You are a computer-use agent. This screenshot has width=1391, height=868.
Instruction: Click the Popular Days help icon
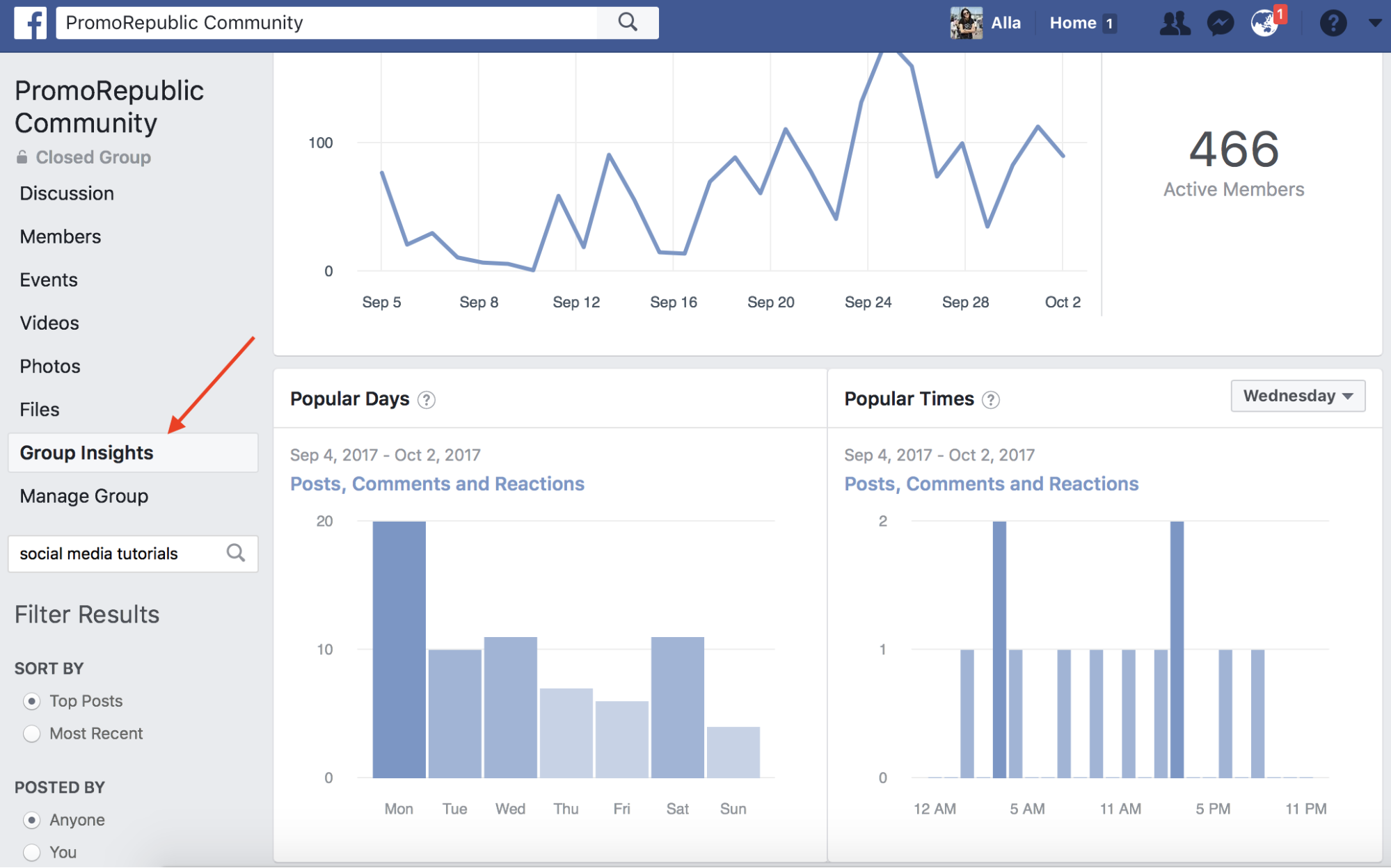tap(426, 400)
